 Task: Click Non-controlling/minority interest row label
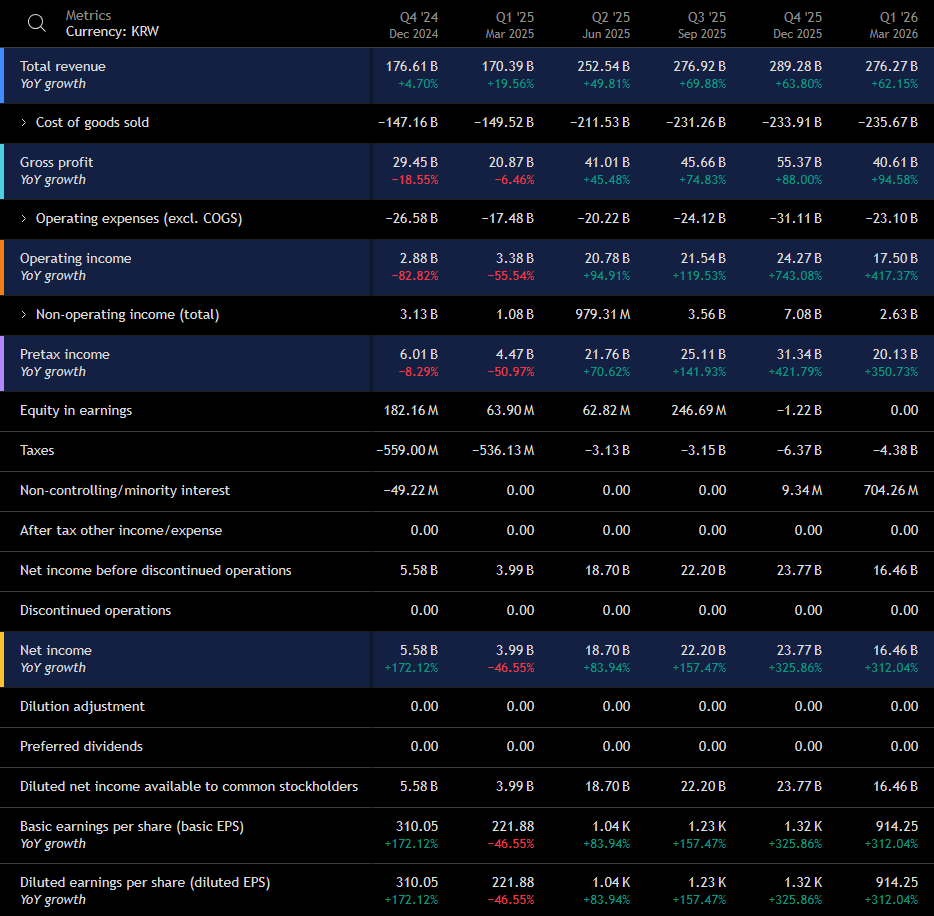[124, 490]
